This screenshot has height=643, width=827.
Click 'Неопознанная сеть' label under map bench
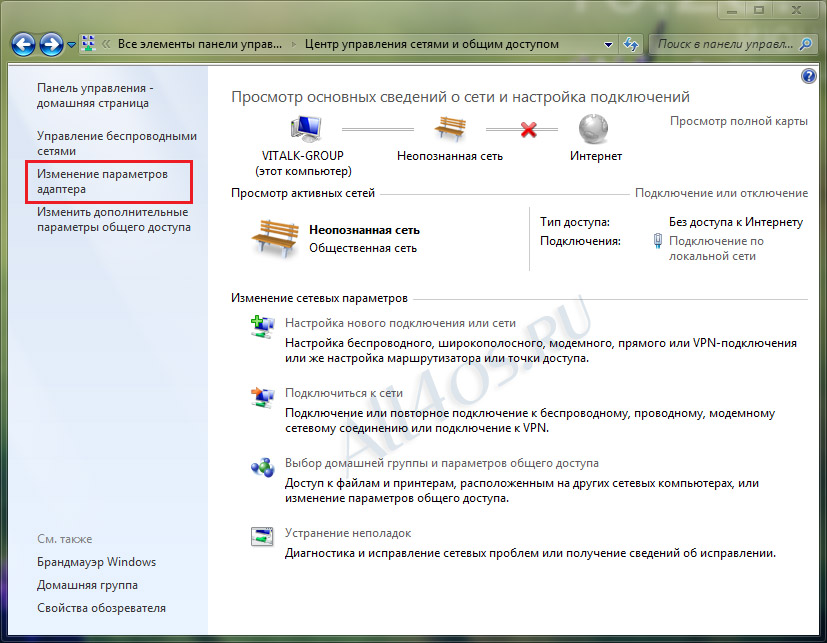point(450,156)
